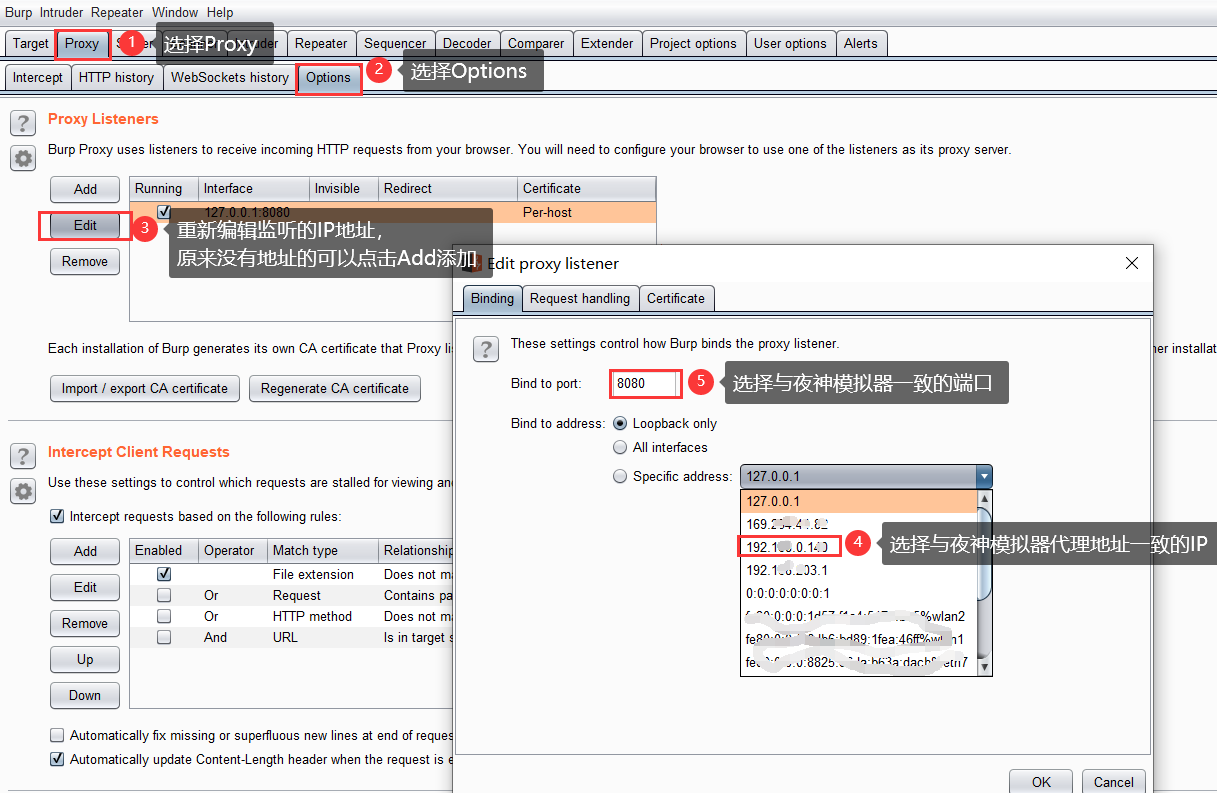The width and height of the screenshot is (1217, 793).
Task: Uncheck automatically update Content-Length header
Action: click(57, 759)
